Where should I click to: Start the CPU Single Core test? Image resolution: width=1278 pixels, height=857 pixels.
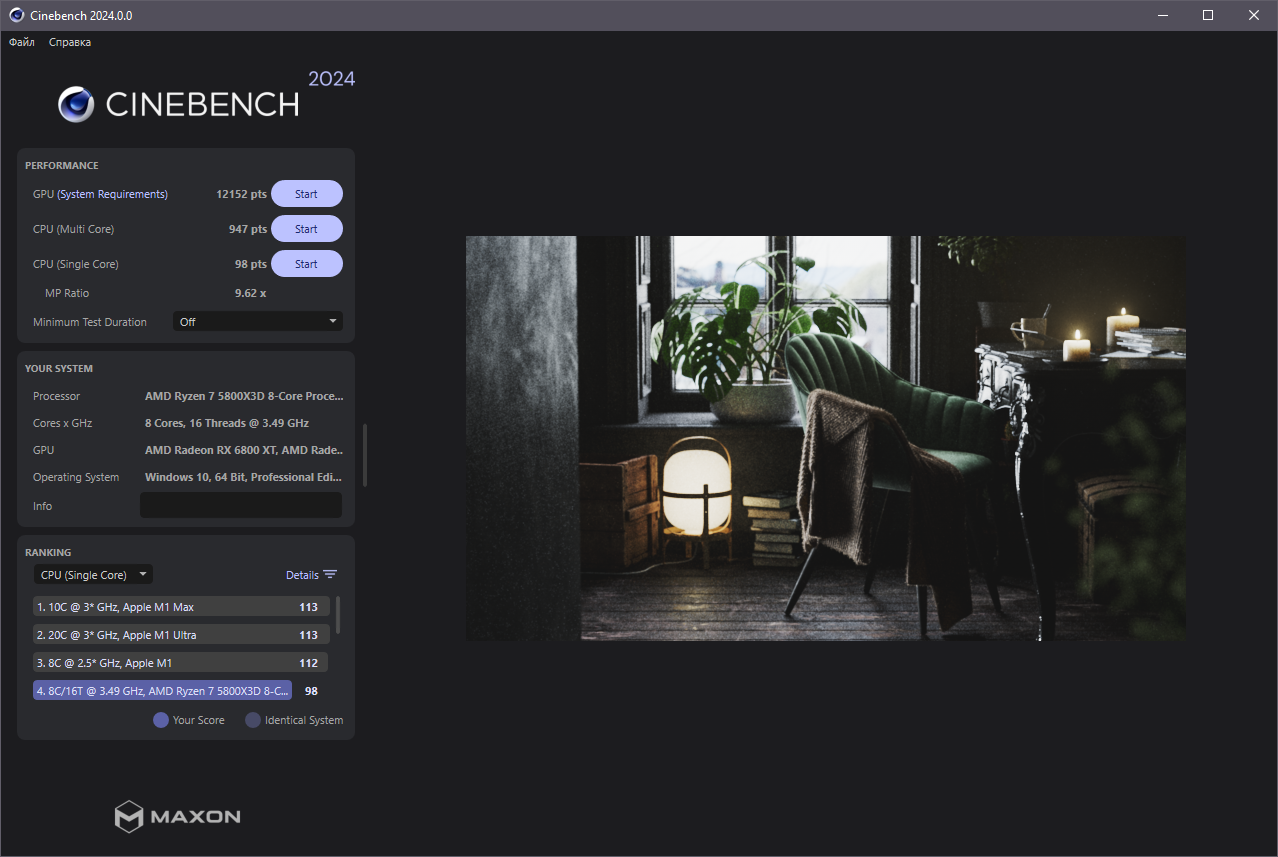[307, 264]
